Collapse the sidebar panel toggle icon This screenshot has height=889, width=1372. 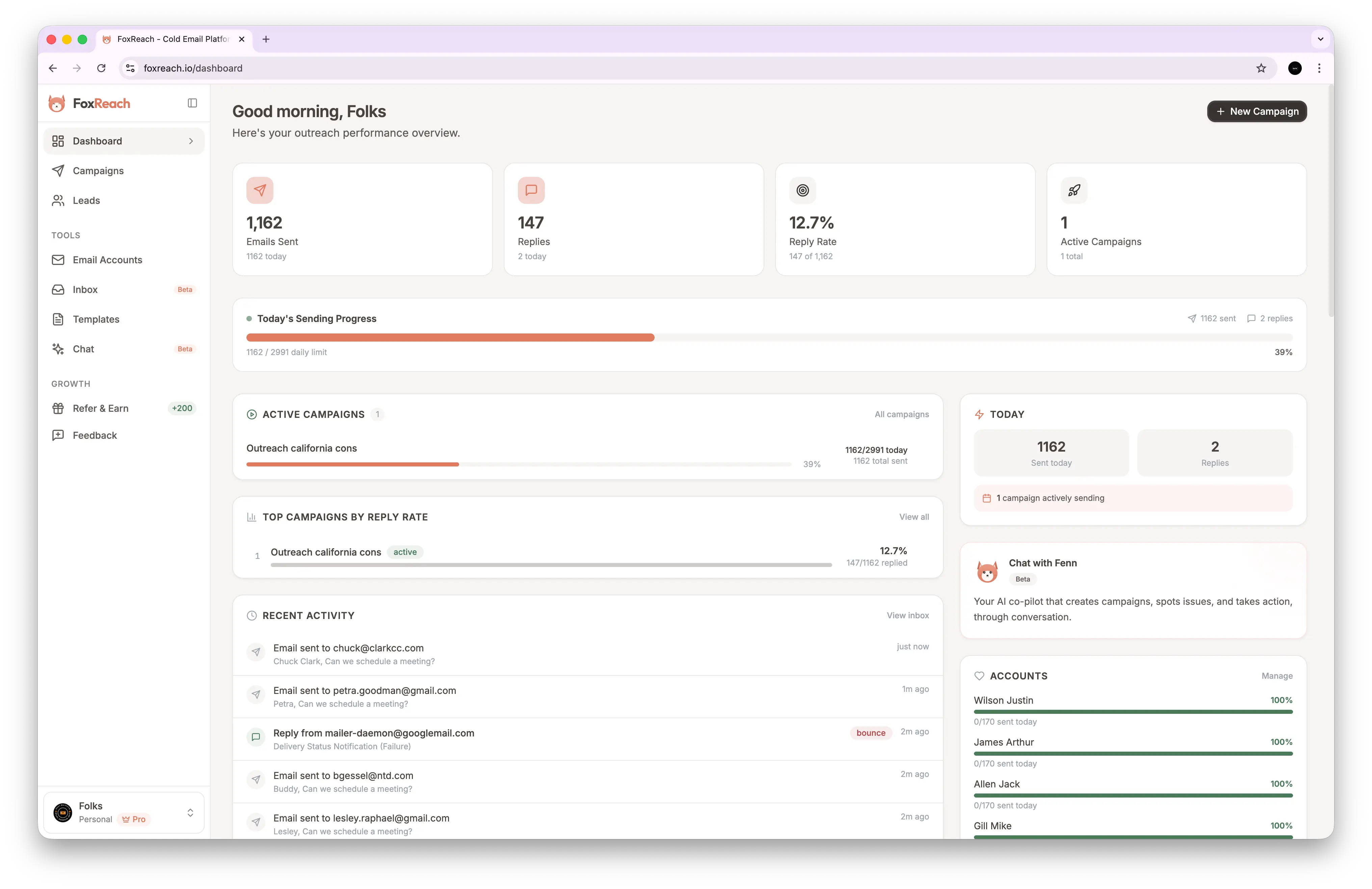pos(192,103)
